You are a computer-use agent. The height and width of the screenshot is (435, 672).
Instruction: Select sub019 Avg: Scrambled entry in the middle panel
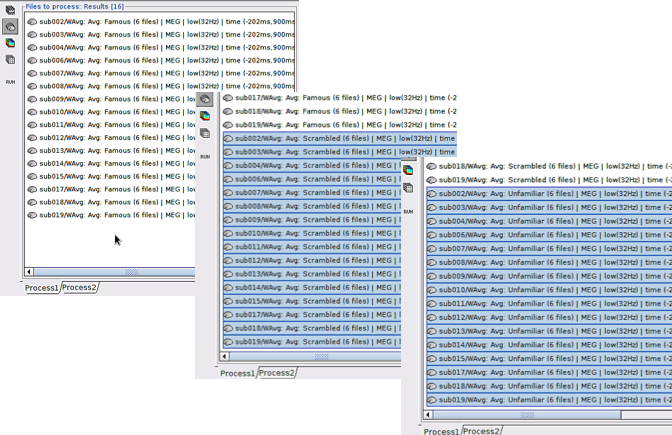(x=310, y=341)
